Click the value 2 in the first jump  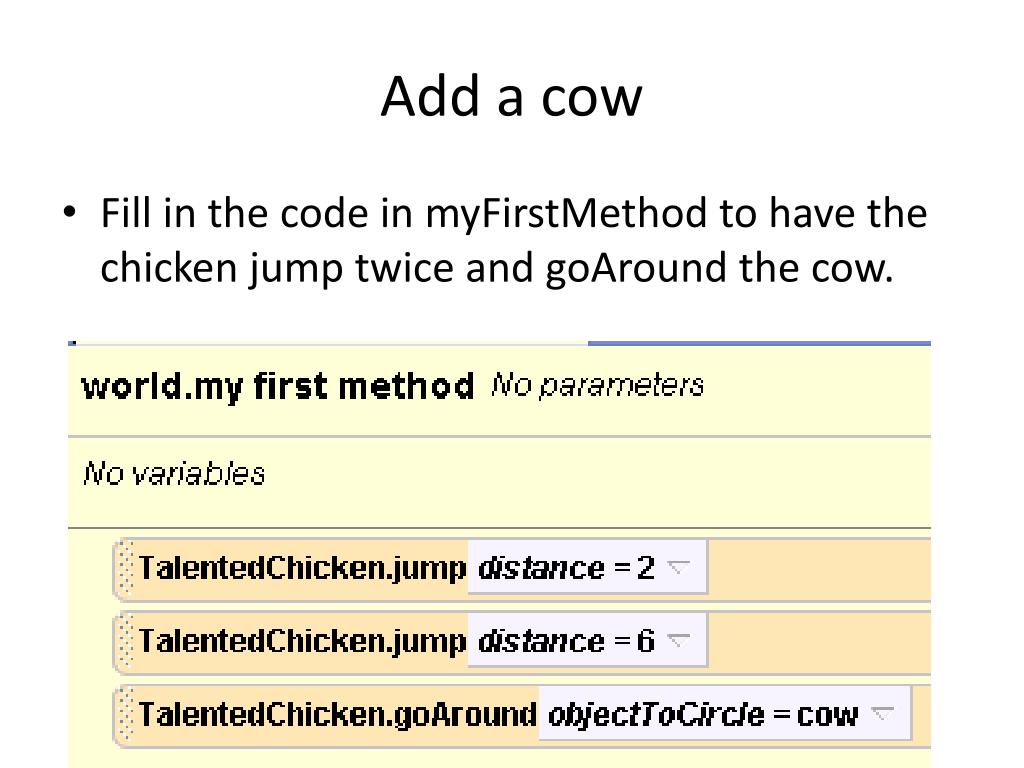point(646,568)
